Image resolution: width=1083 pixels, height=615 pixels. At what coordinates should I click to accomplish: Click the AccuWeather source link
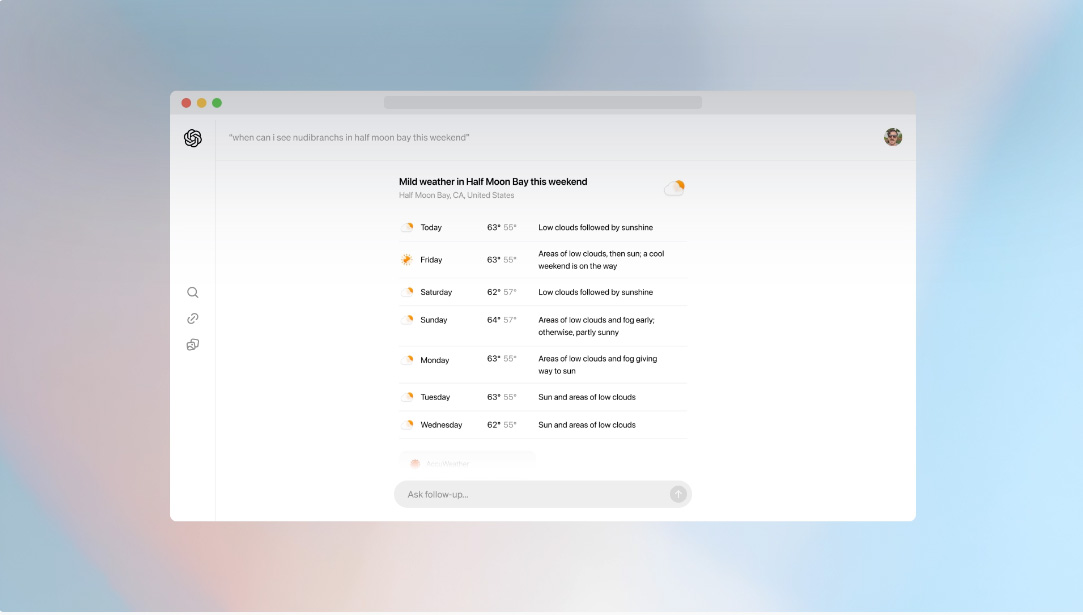[468, 463]
